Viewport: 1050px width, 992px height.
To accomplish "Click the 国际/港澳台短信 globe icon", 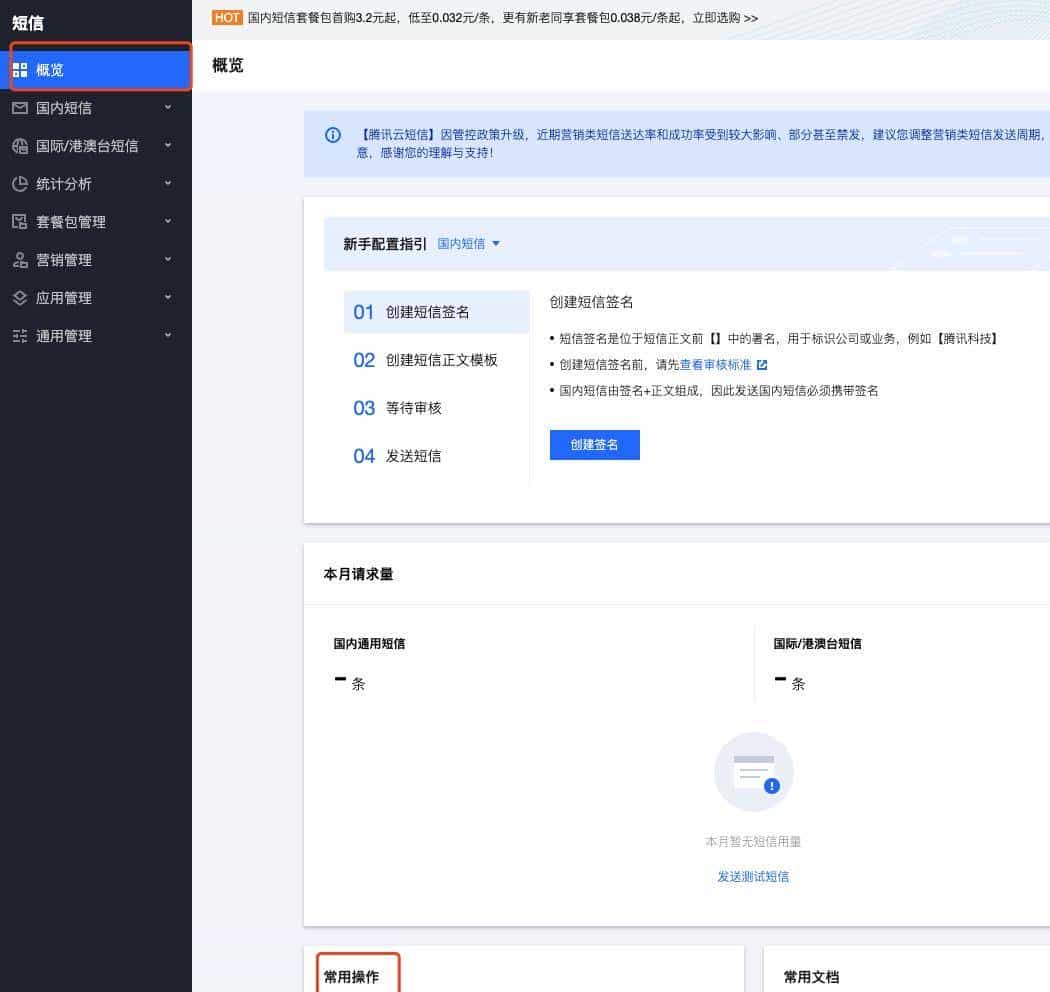I will tap(22, 145).
